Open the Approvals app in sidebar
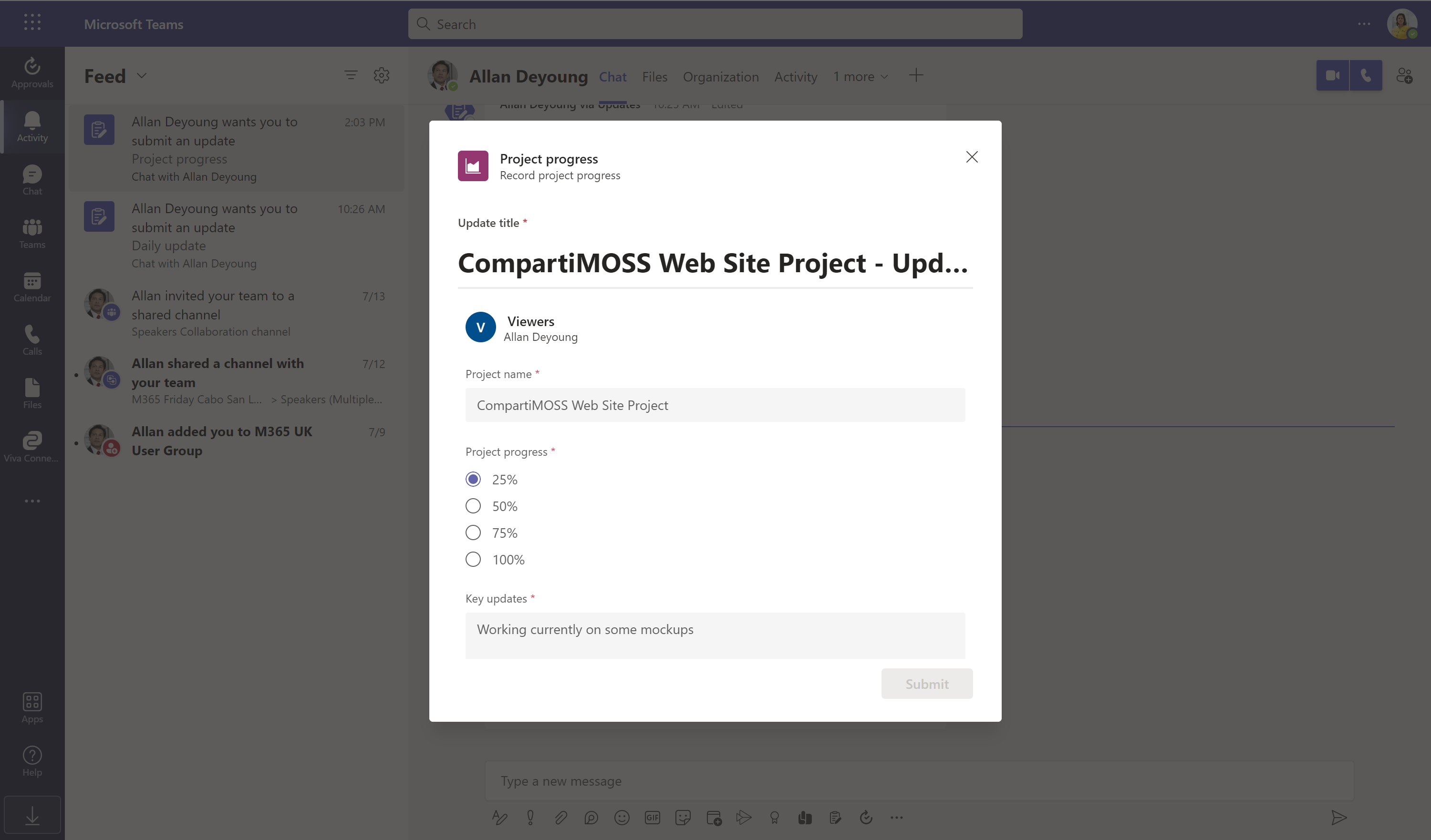1431x840 pixels. tap(32, 72)
